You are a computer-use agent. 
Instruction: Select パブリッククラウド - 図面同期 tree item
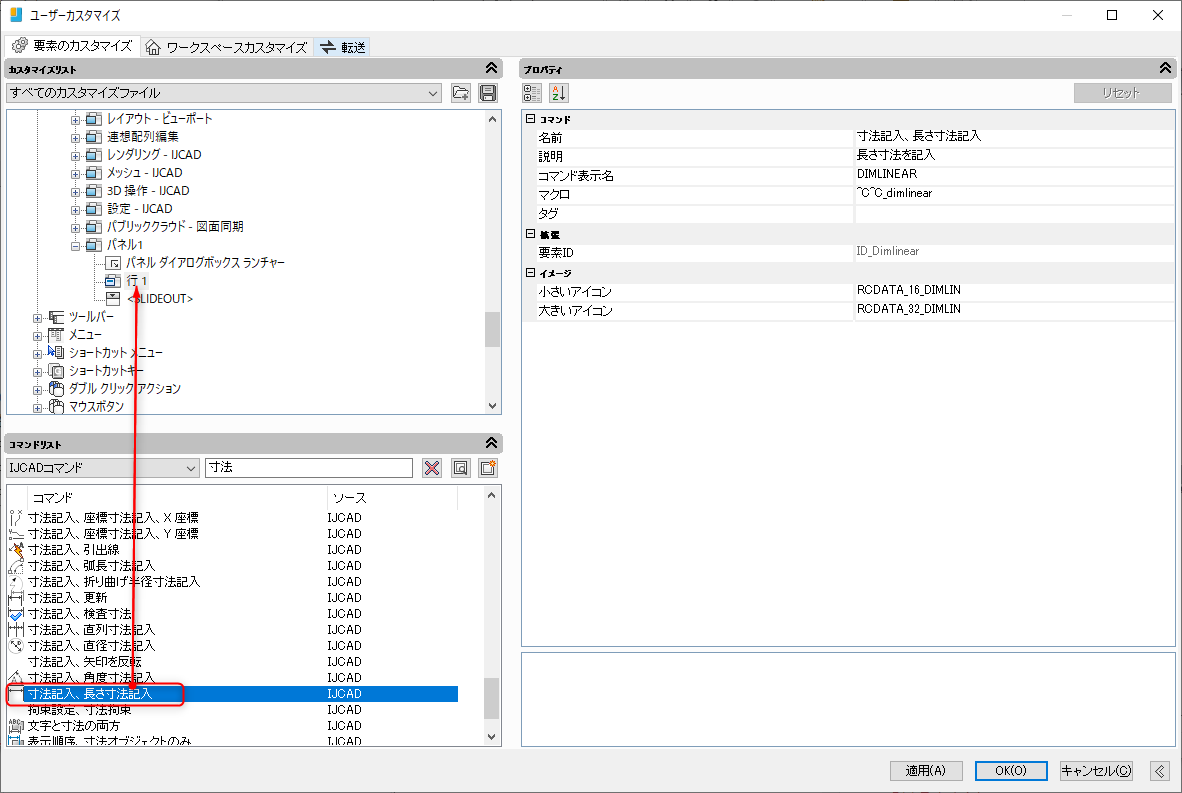(175, 227)
